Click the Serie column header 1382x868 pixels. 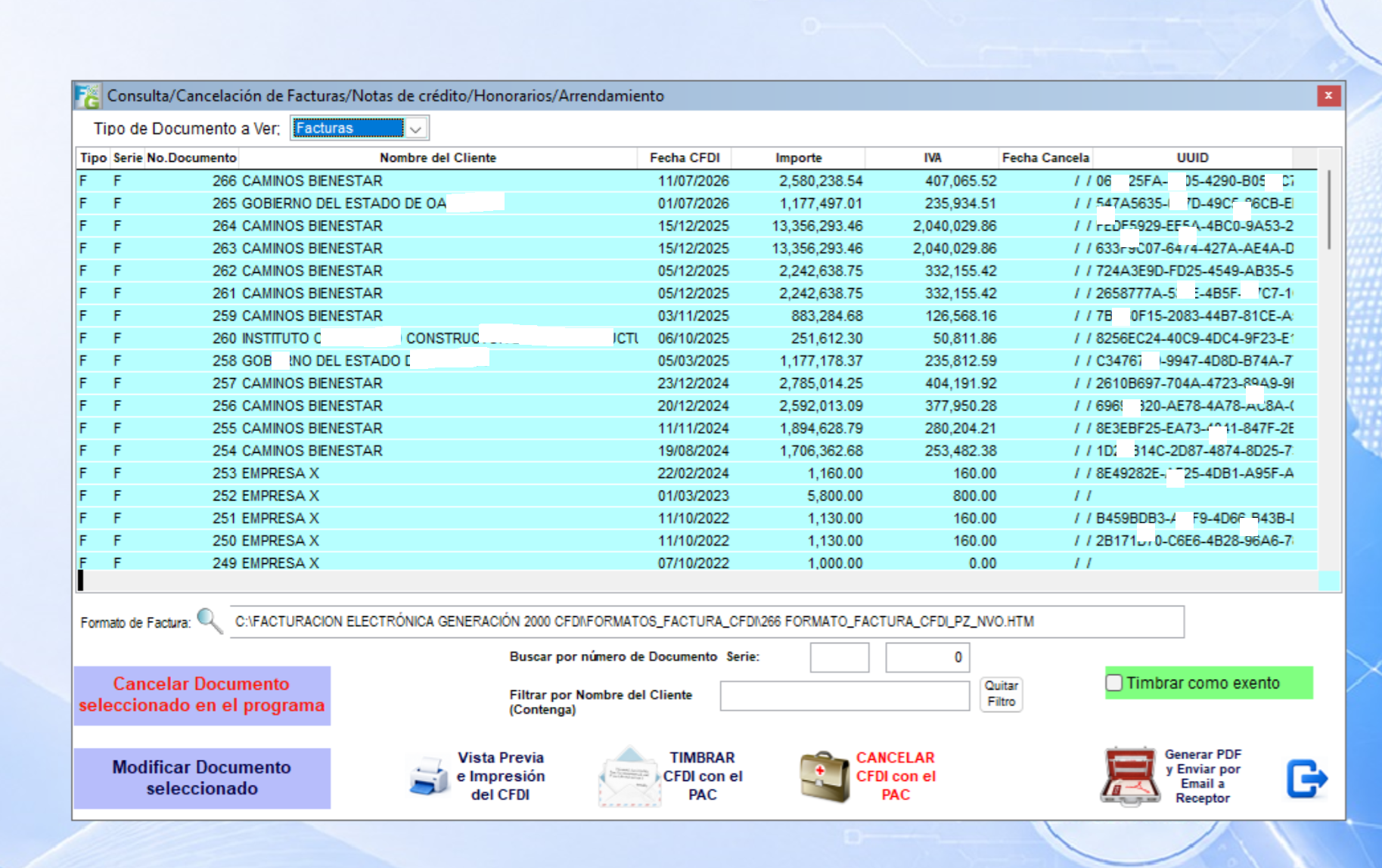[128, 157]
